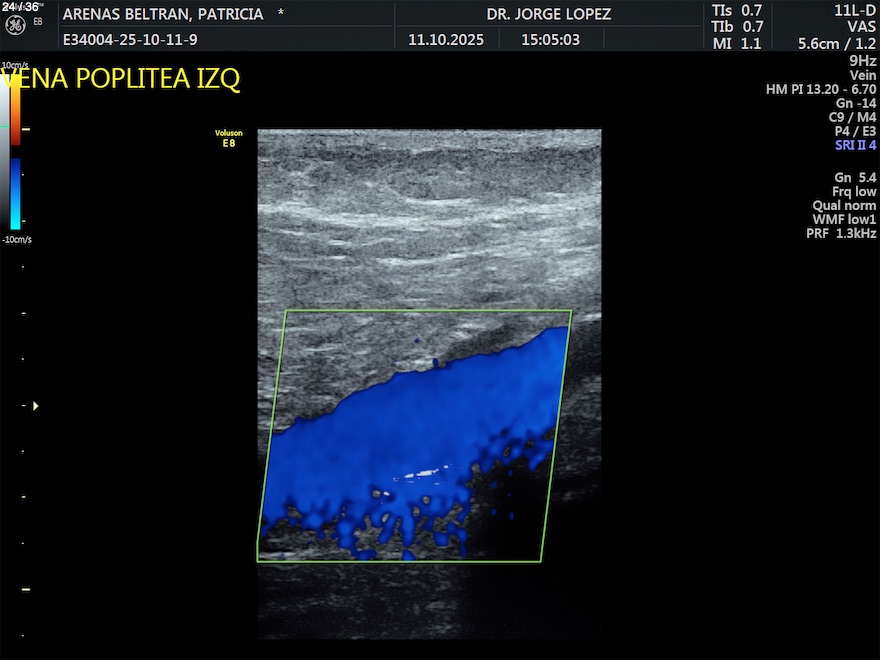Click the blue flow inside the color box

coord(420,430)
